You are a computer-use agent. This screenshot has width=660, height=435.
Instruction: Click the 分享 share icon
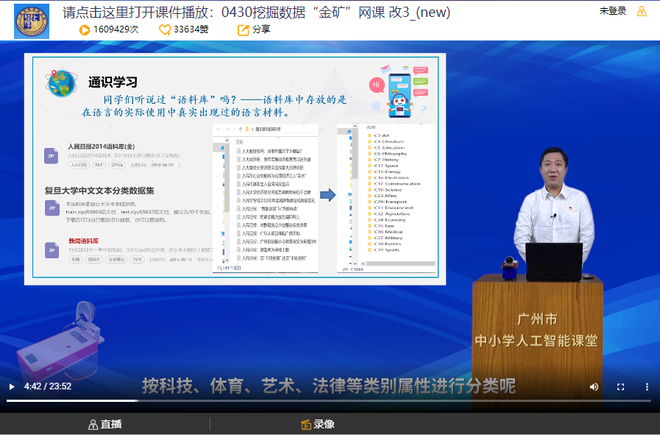pos(243,30)
